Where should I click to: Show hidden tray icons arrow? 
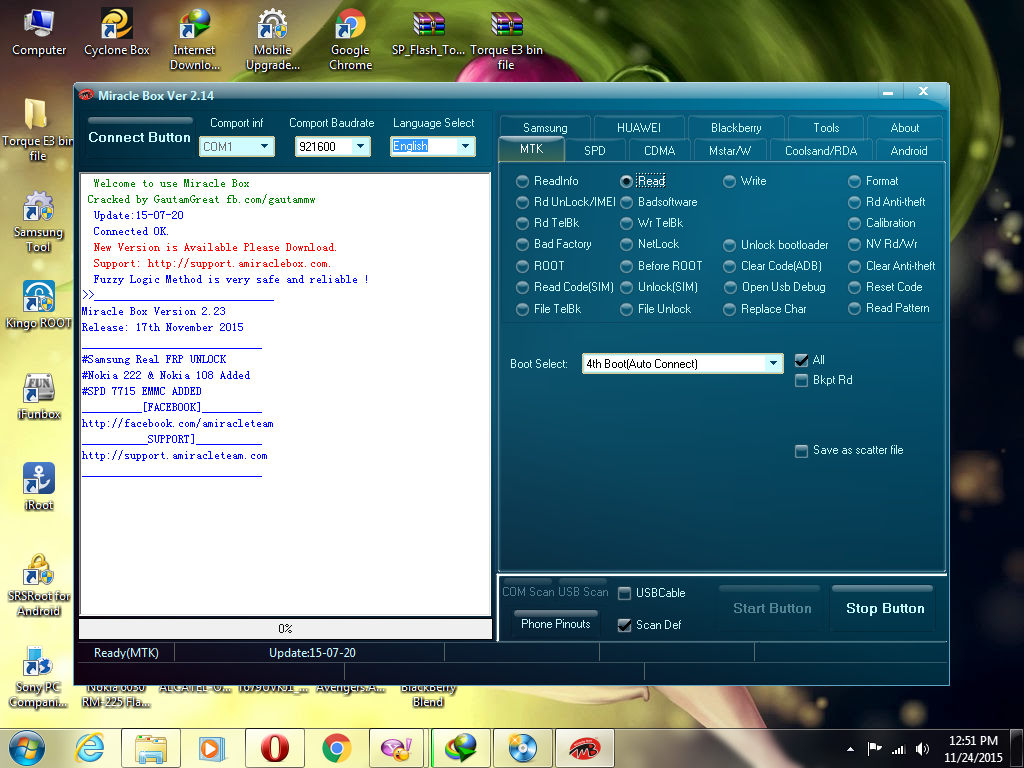850,749
